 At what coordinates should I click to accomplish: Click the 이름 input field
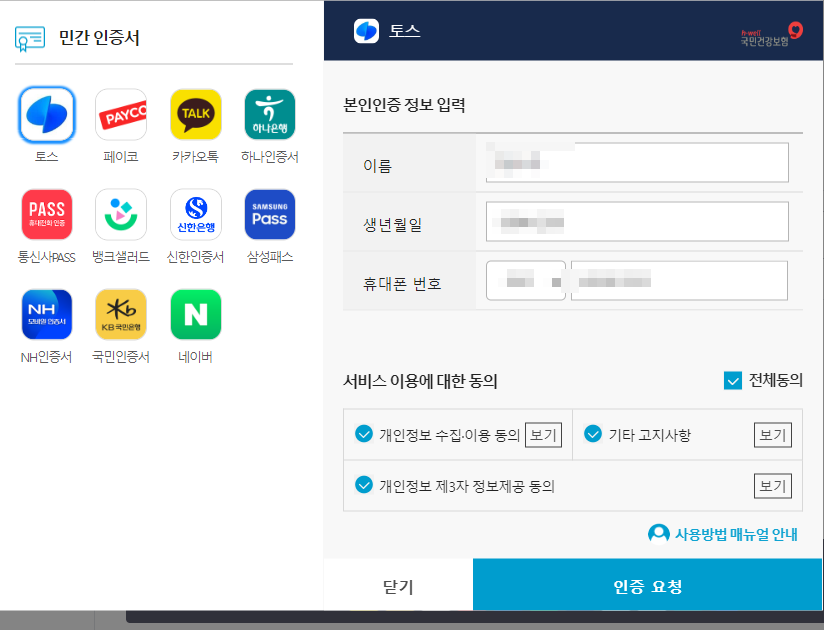pyautogui.click(x=637, y=162)
